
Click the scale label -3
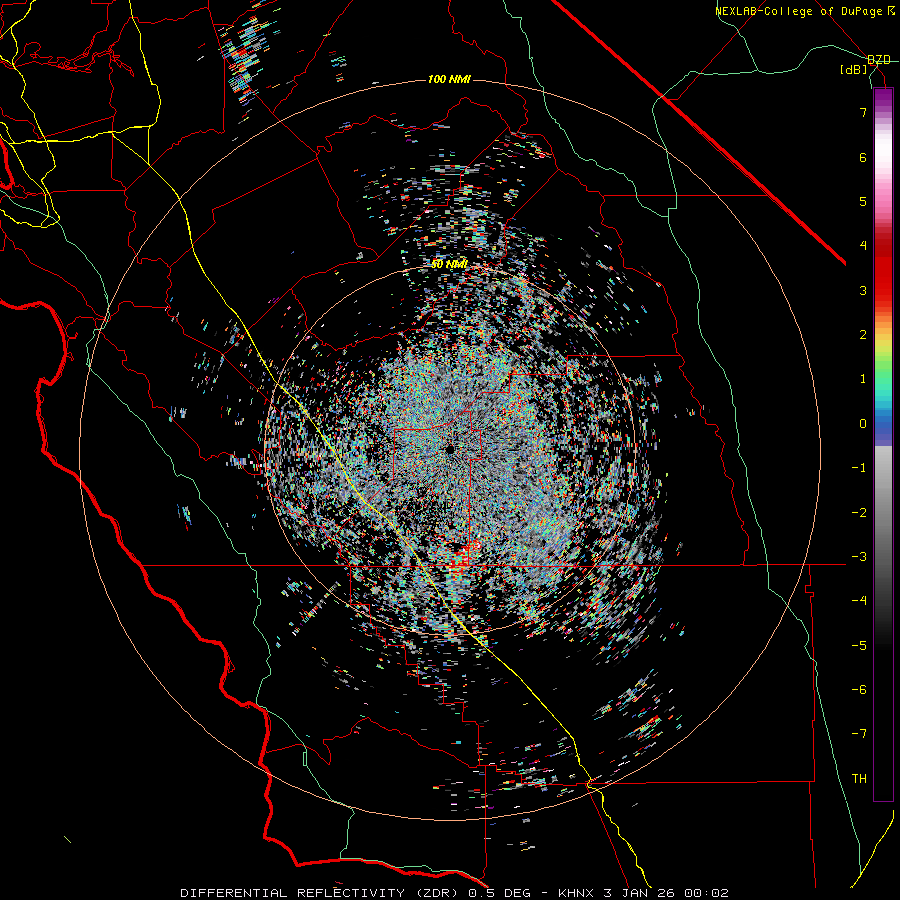coord(859,557)
